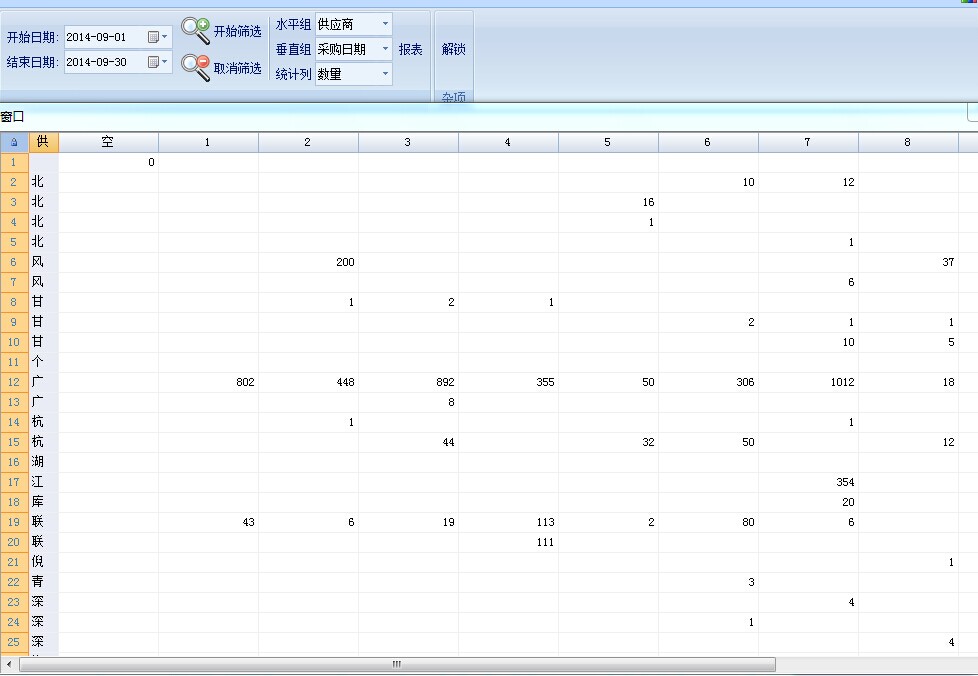Viewport: 978px width, 676px height.
Task: Select the 空 column header
Action: click(109, 142)
